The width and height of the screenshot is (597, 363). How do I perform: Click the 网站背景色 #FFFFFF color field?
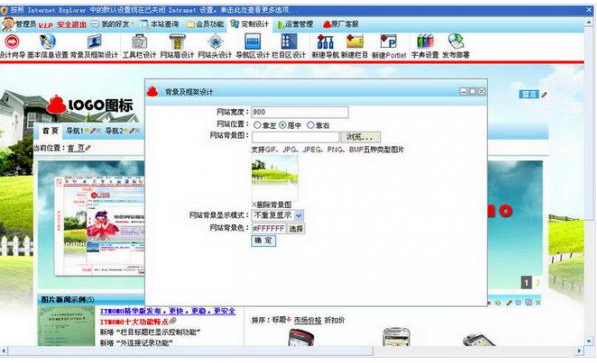(269, 228)
